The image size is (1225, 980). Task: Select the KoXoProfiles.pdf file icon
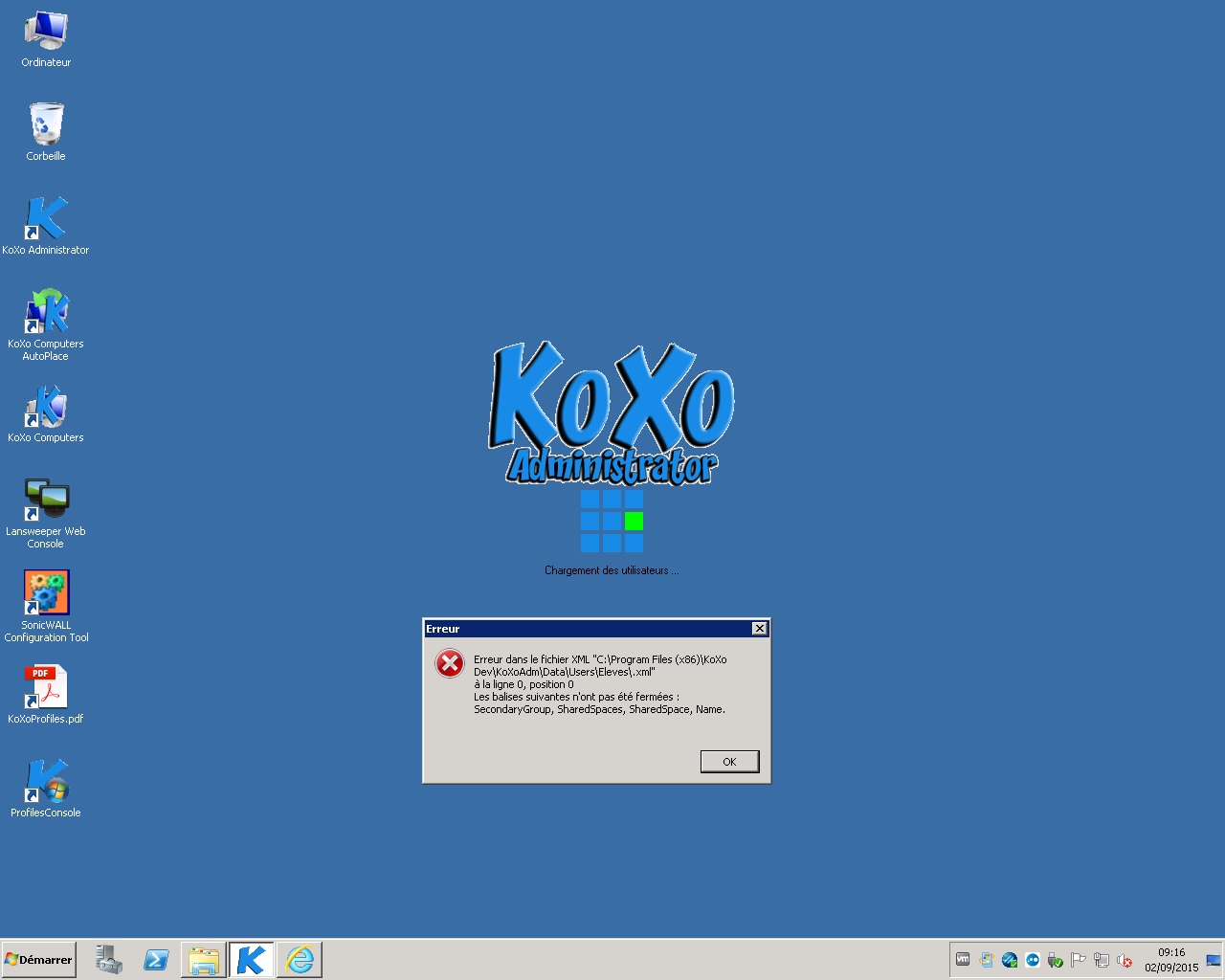(46, 694)
